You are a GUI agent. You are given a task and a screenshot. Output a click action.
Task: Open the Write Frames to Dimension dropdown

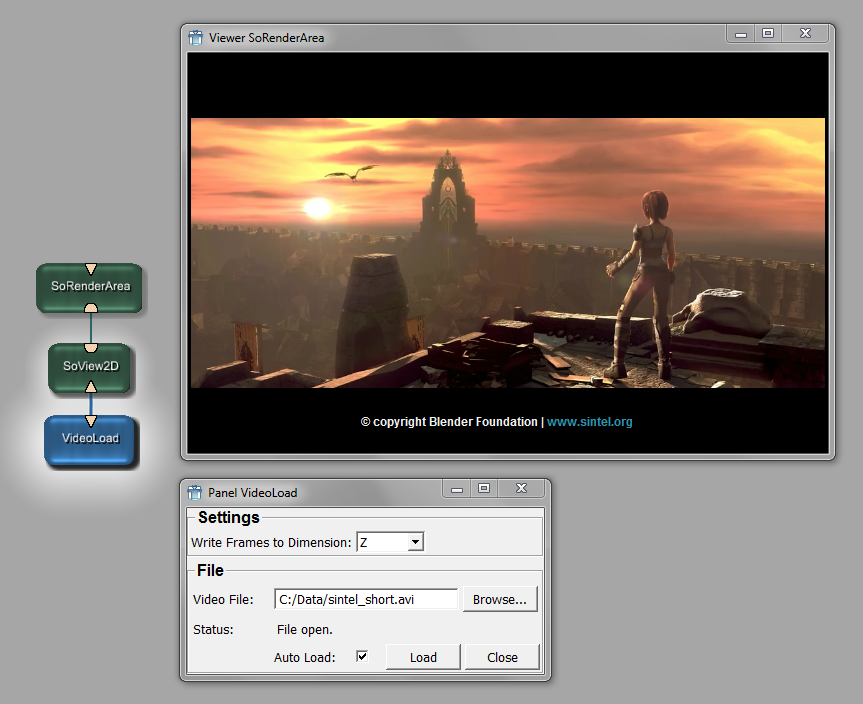390,542
